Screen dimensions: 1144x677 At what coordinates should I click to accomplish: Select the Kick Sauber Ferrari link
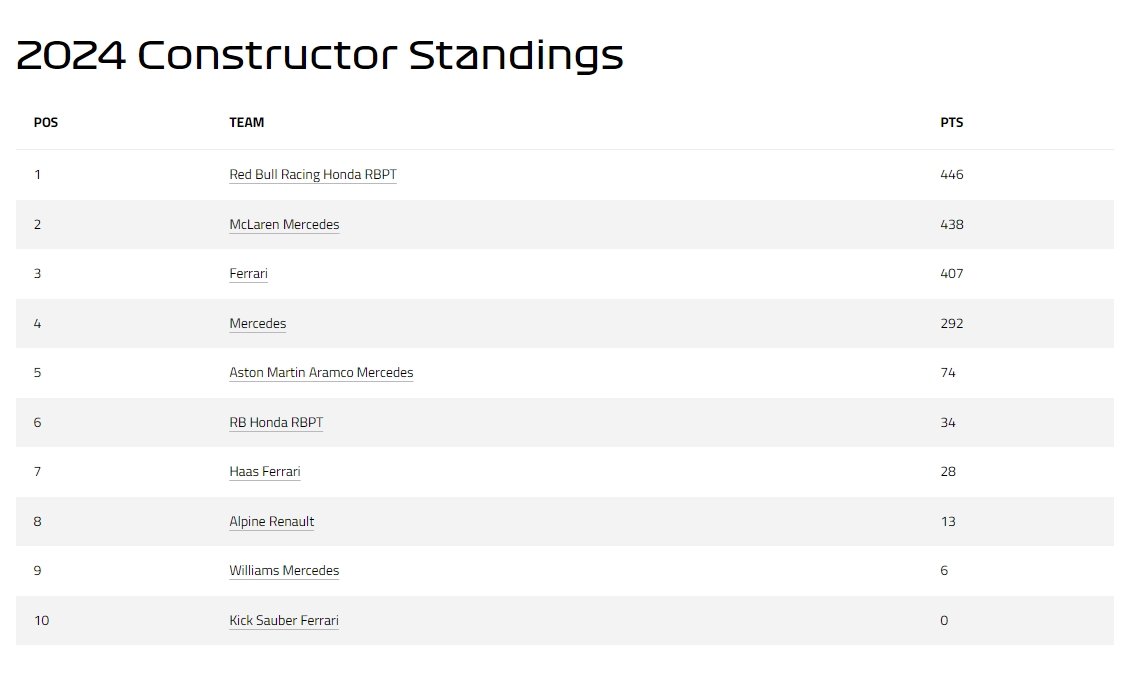point(284,620)
